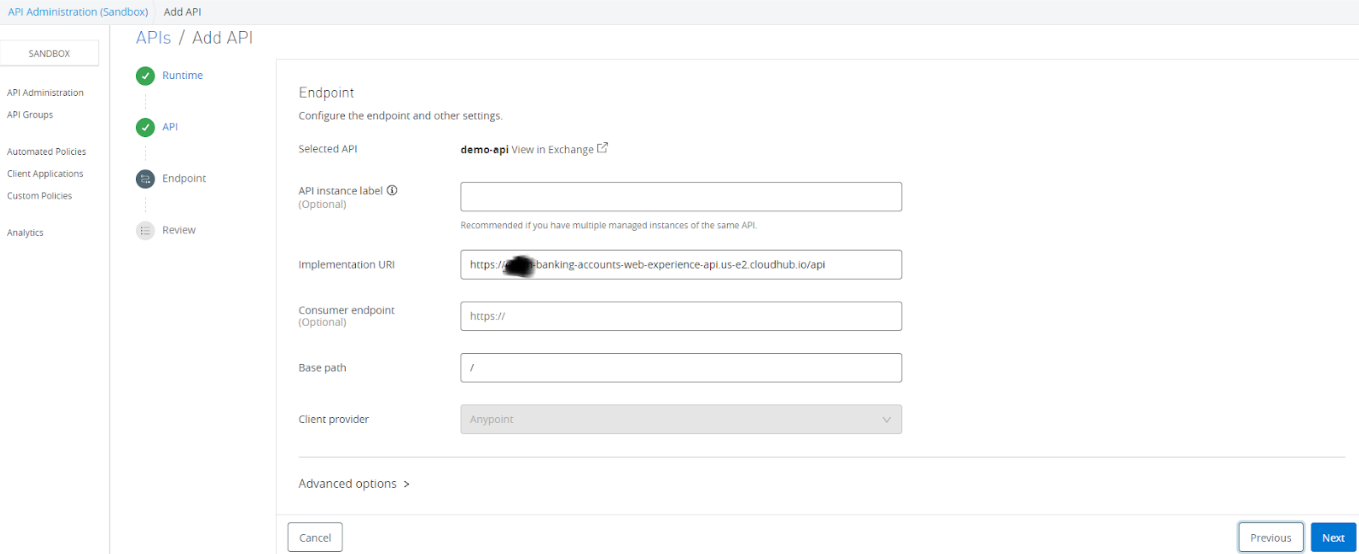This screenshot has width=1359, height=554.
Task: Click the Runtime step green checkmark icon
Action: tap(145, 76)
